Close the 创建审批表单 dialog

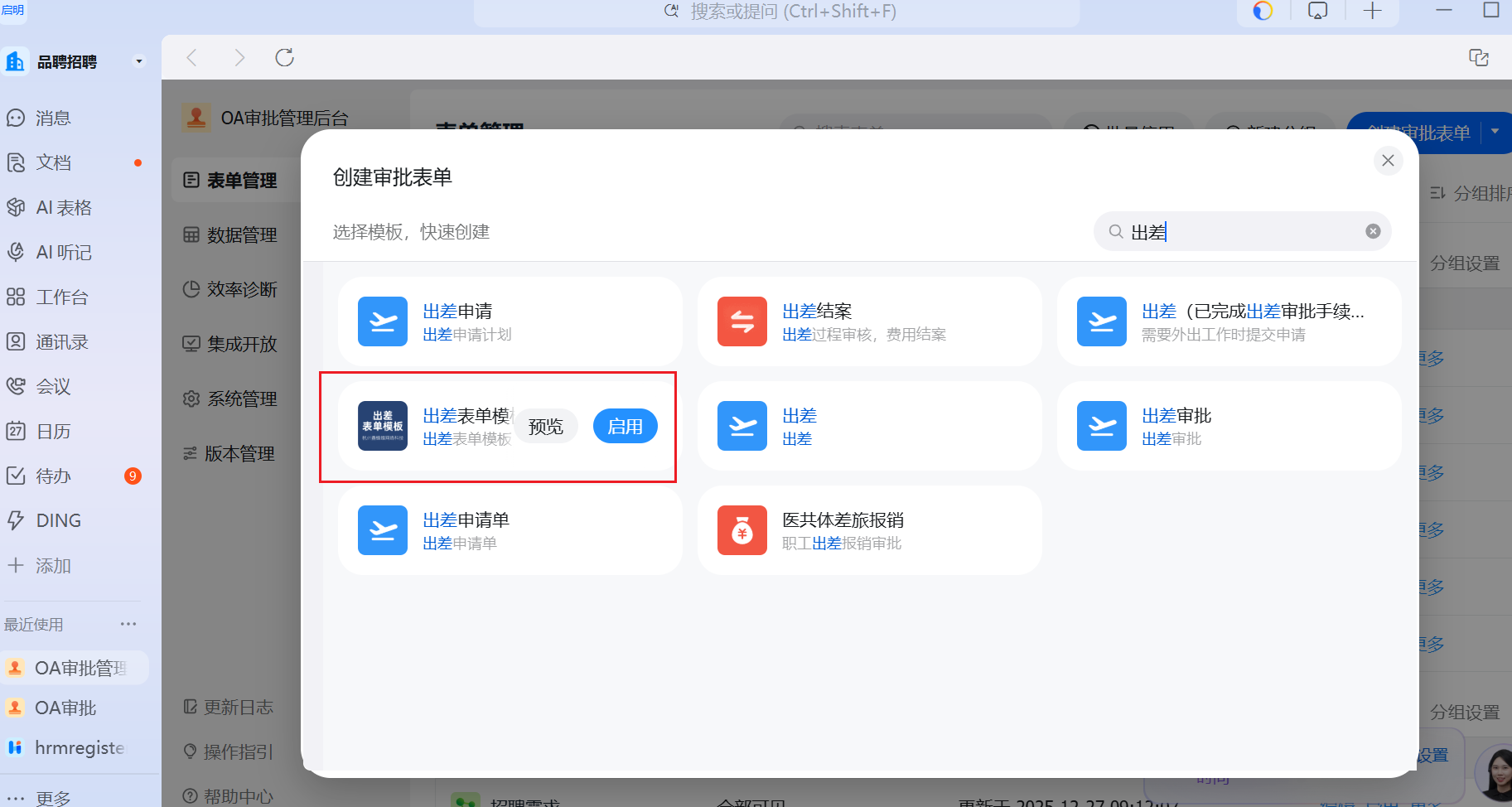1388,160
